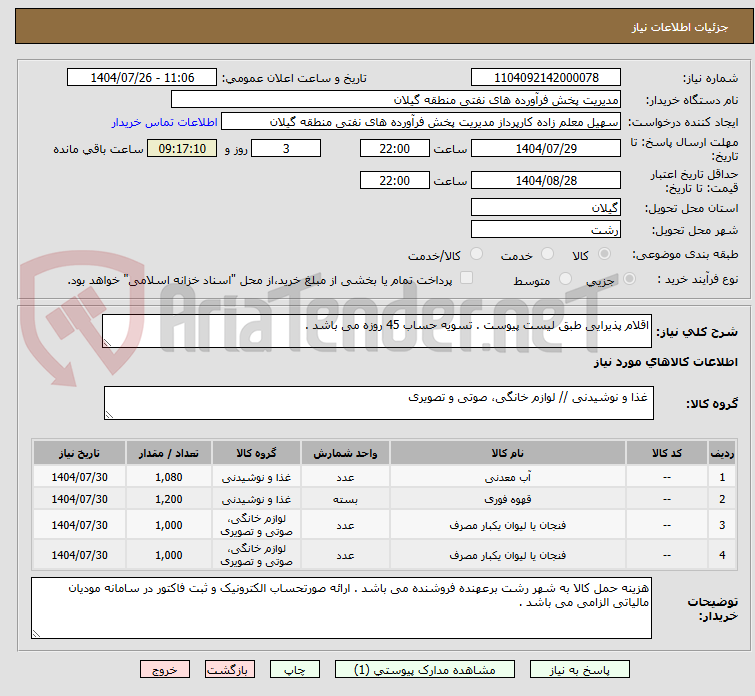The height and width of the screenshot is (696, 755).
Task: Click the قهوه فوری item cell
Action: pos(508,499)
